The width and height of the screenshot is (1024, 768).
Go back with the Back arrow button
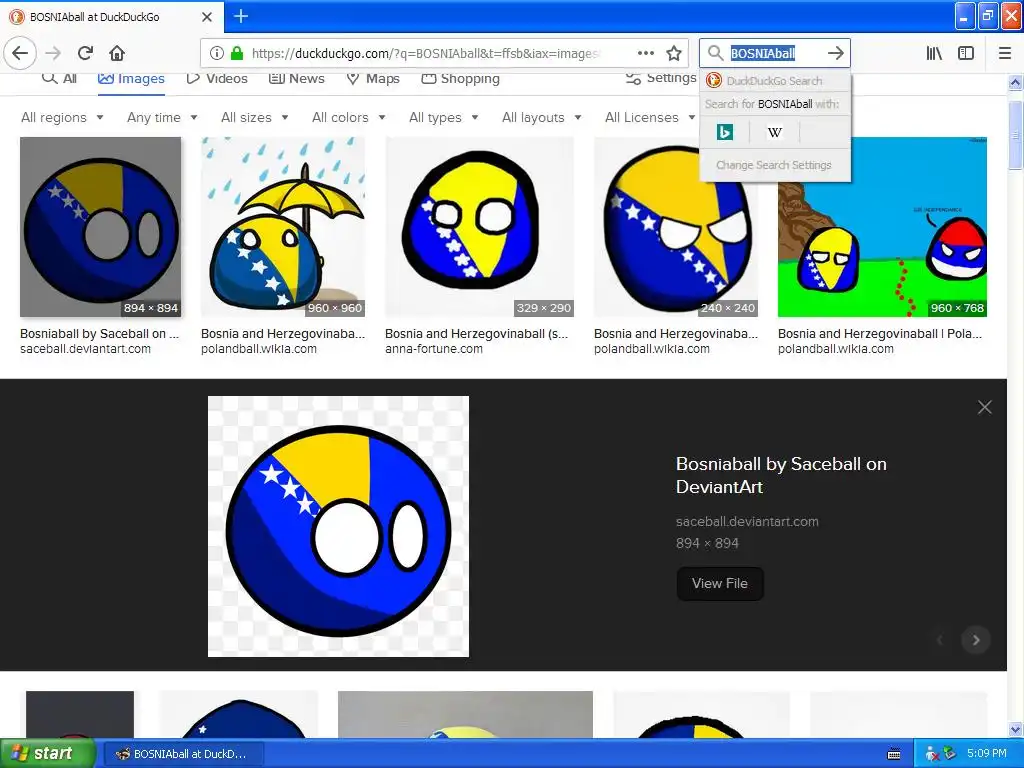[20, 53]
